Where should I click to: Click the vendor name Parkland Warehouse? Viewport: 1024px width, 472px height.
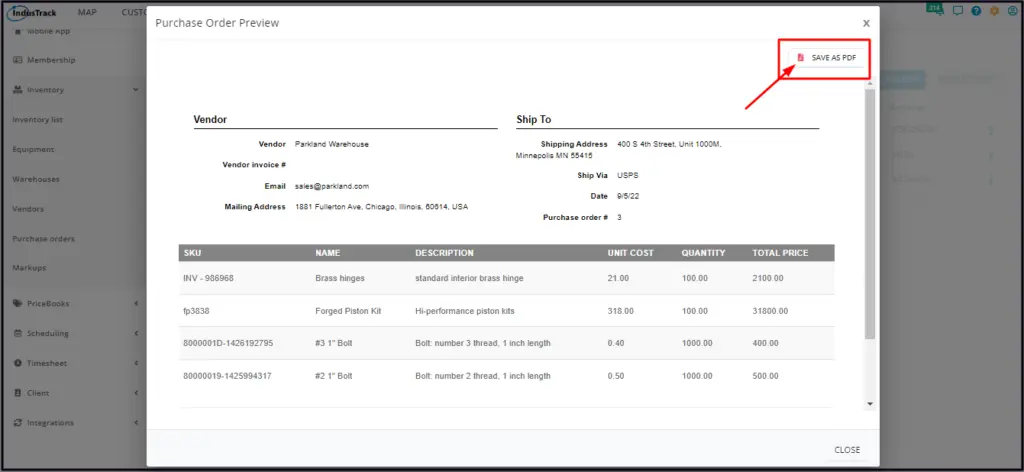[x=332, y=144]
